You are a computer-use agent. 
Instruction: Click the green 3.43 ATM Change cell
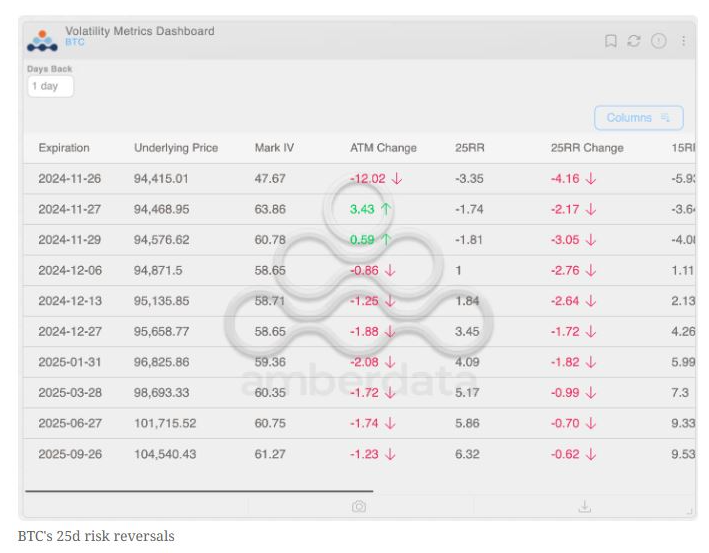pyautogui.click(x=370, y=210)
